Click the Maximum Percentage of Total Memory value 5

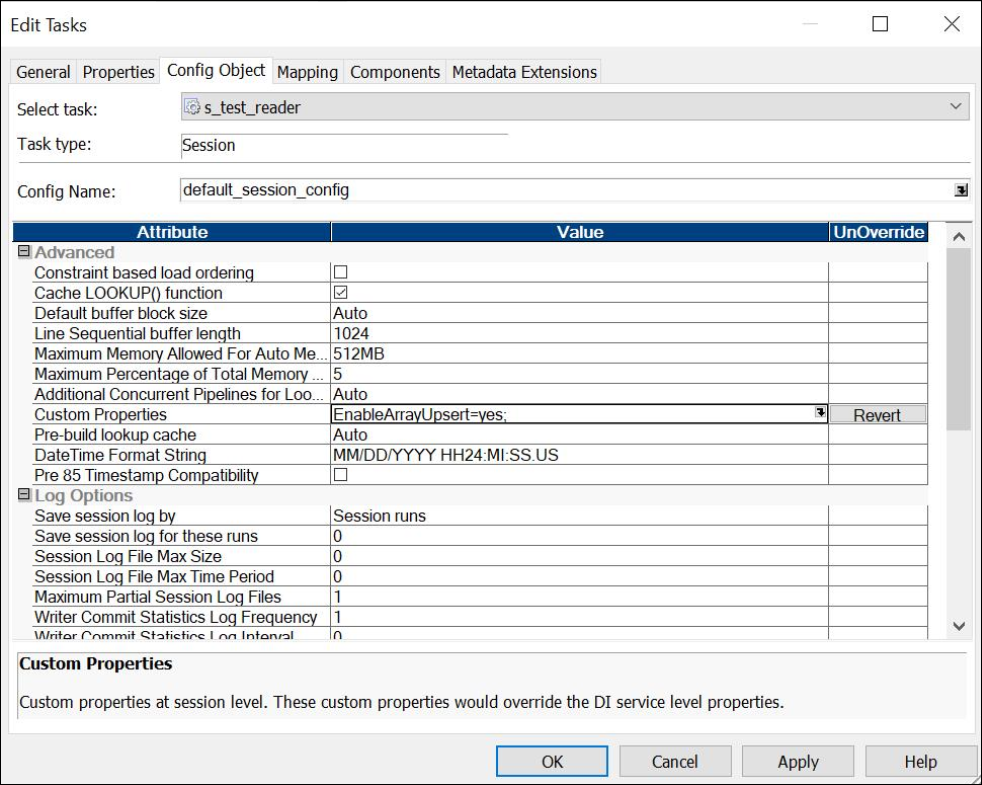pos(579,374)
